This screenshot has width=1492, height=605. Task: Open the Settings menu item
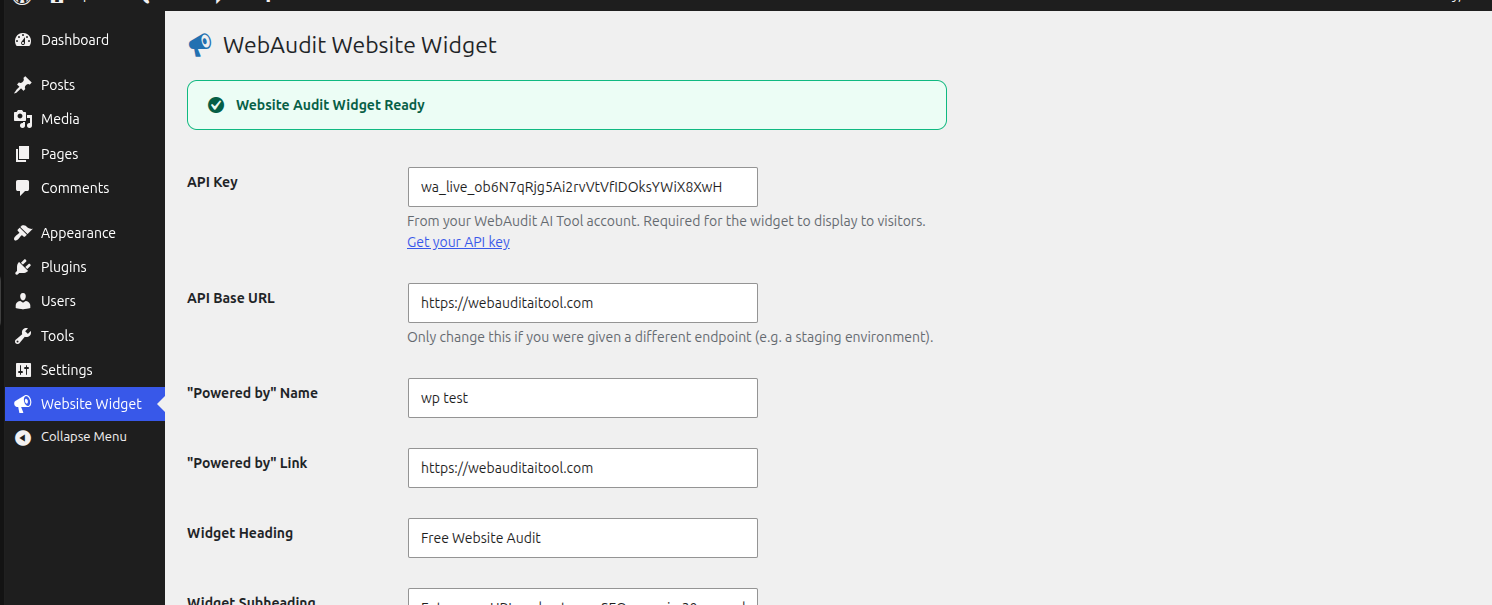tap(85, 370)
